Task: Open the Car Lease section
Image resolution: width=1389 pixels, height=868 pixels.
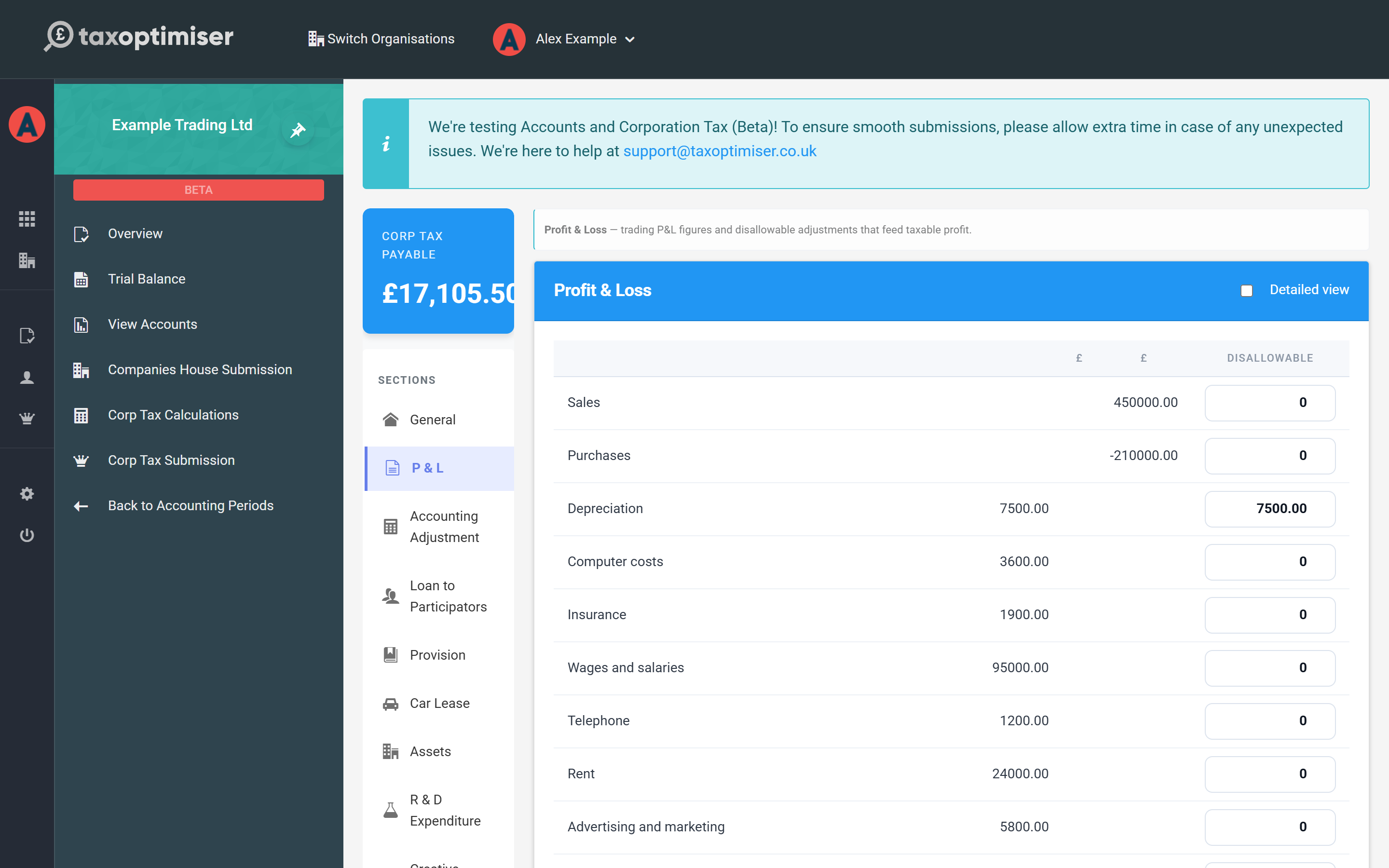Action: [x=439, y=703]
